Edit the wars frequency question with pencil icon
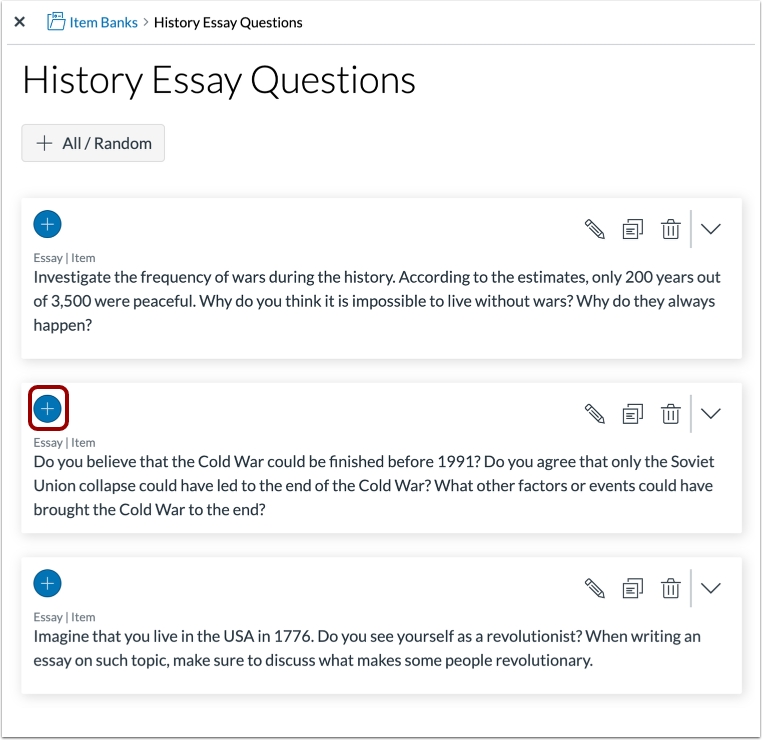This screenshot has height=740, width=762. click(x=595, y=229)
